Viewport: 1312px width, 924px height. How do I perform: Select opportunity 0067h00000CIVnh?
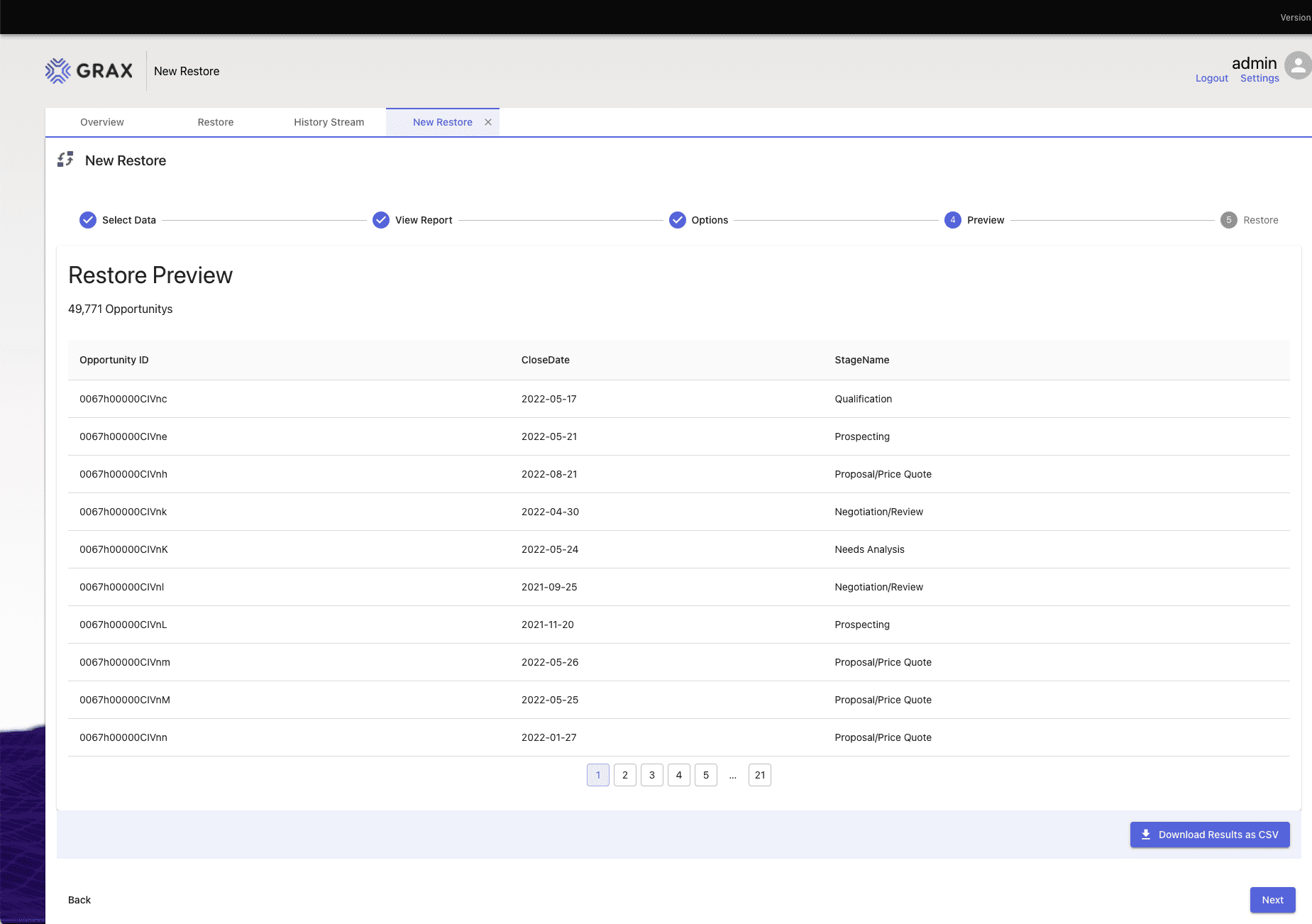[x=123, y=474]
